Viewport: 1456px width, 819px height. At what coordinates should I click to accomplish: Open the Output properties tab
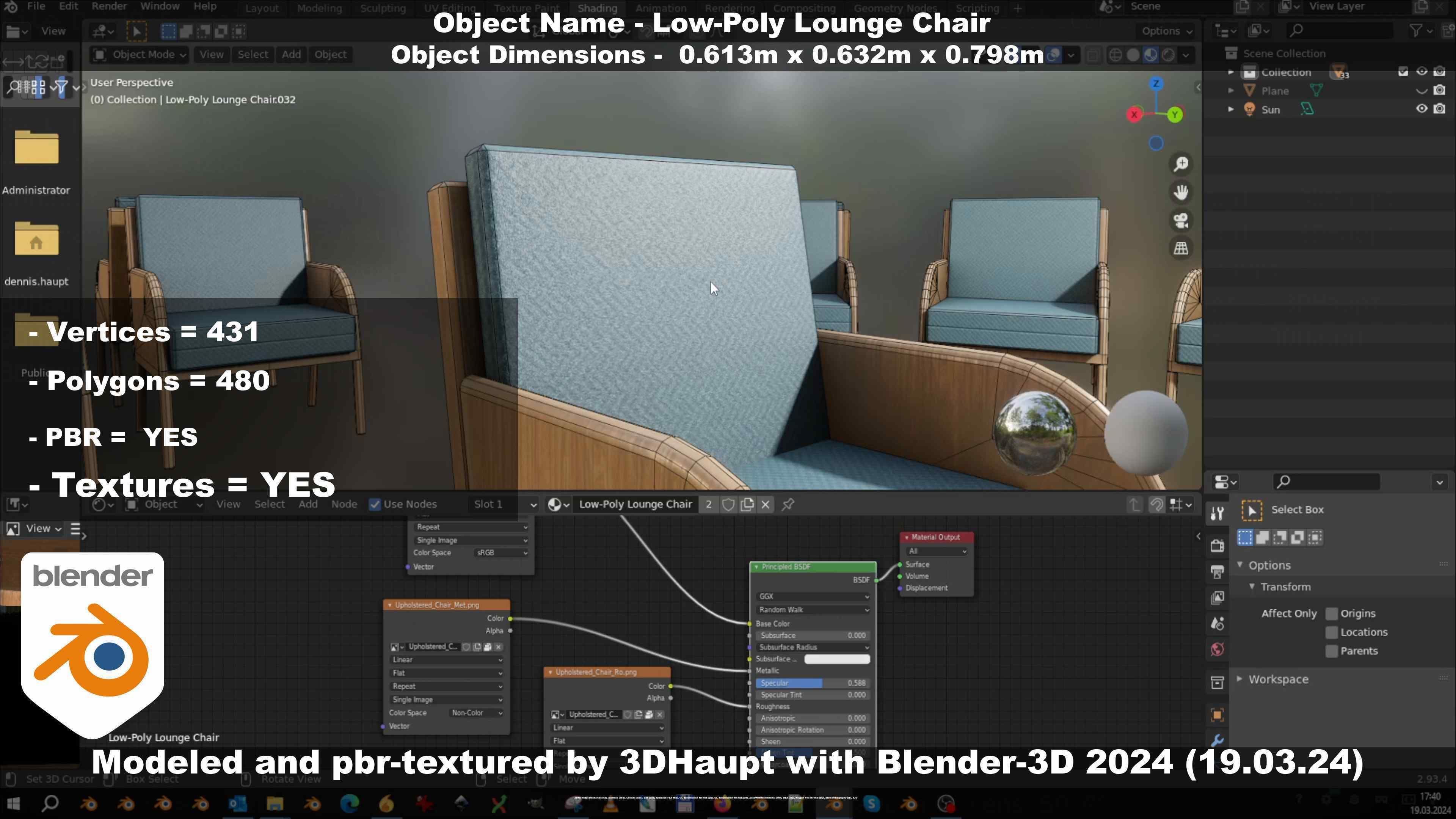point(1218,571)
